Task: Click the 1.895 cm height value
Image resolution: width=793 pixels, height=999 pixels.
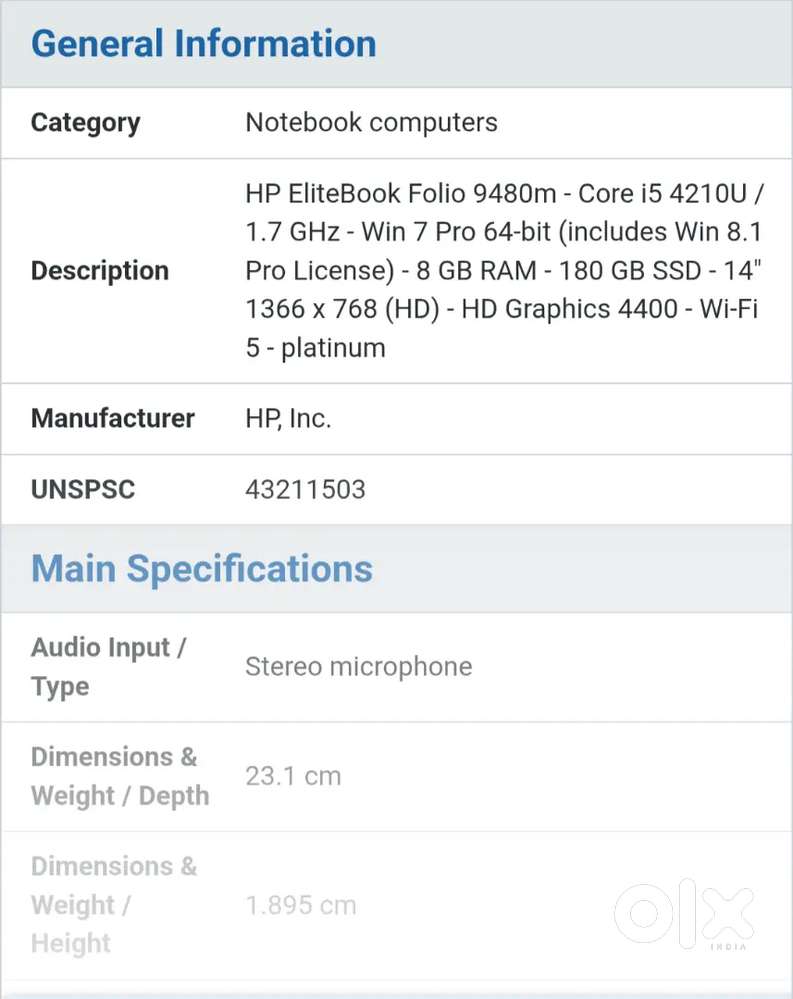Action: point(301,905)
